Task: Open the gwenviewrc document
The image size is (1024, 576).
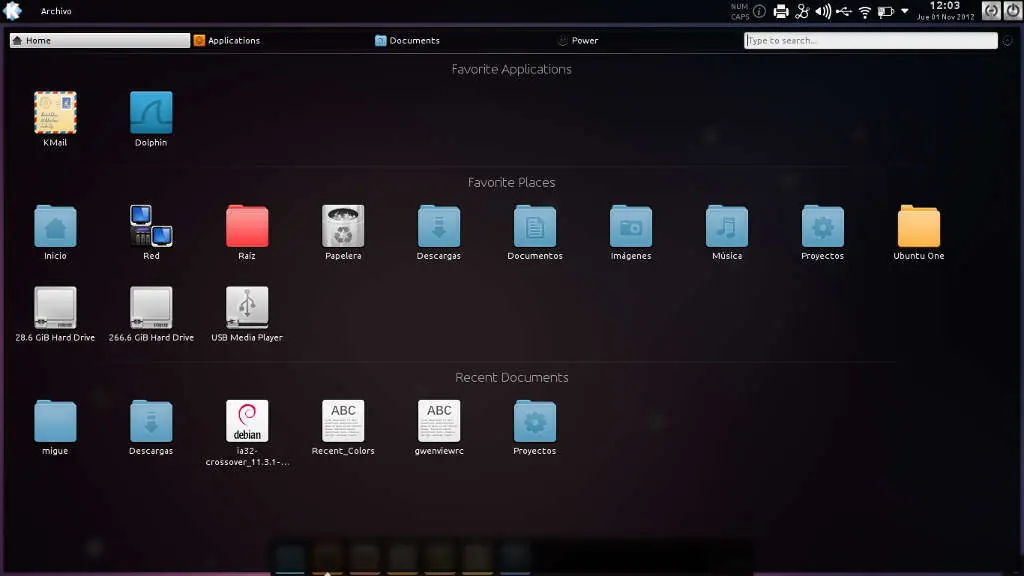Action: pos(439,427)
